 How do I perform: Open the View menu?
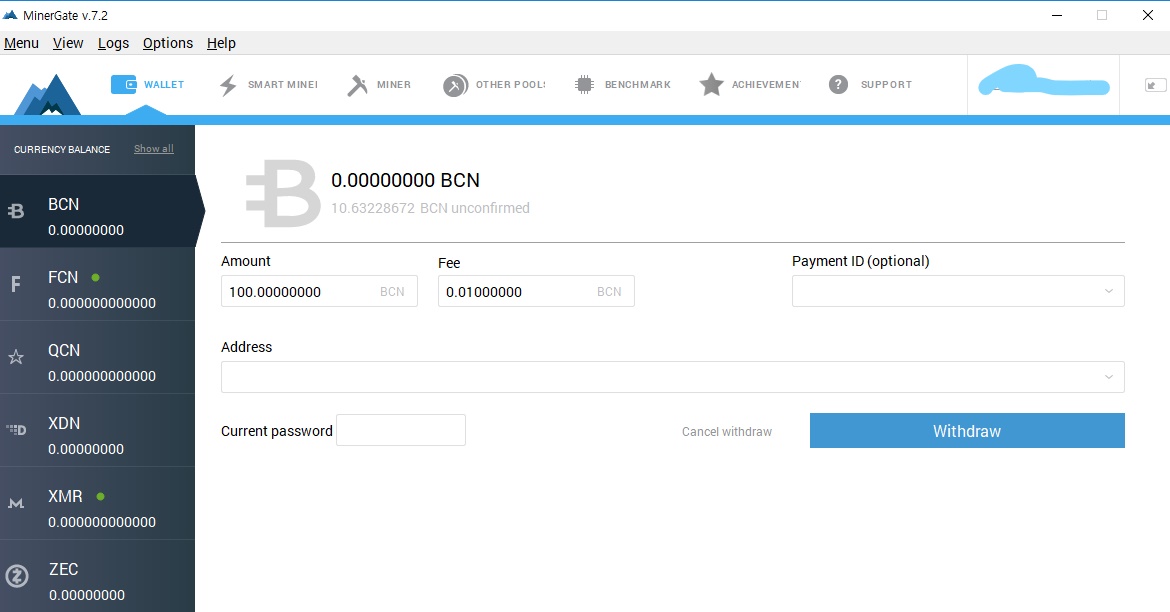click(68, 43)
